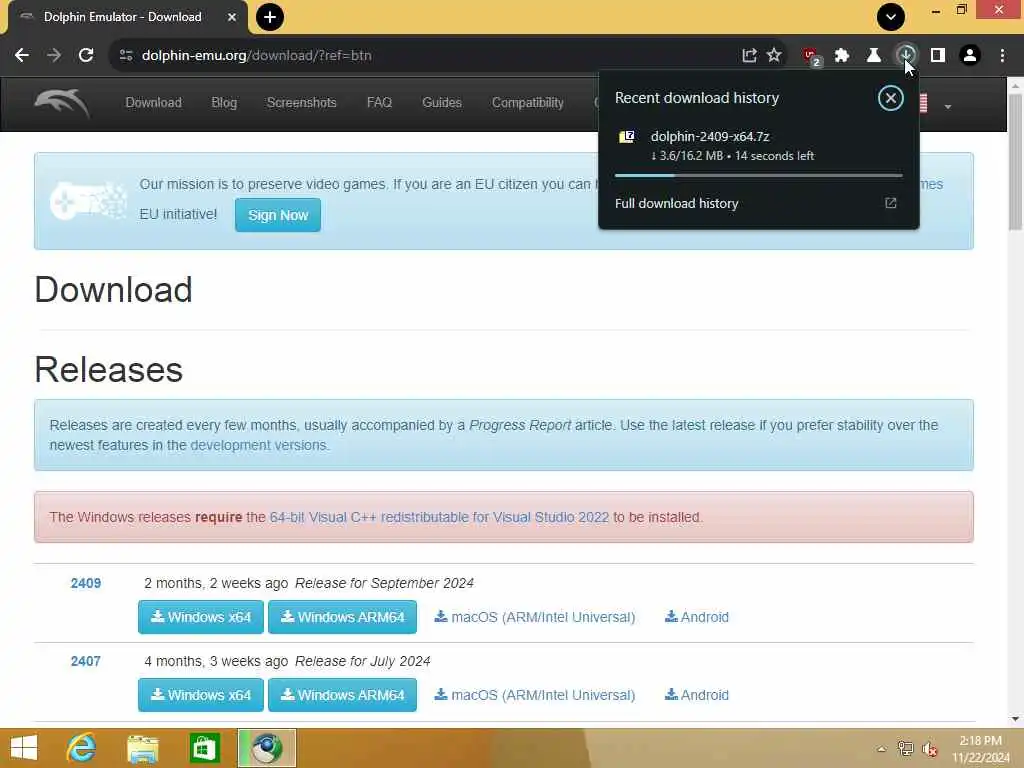
Task: Open the profile avatar menu
Action: (970, 56)
